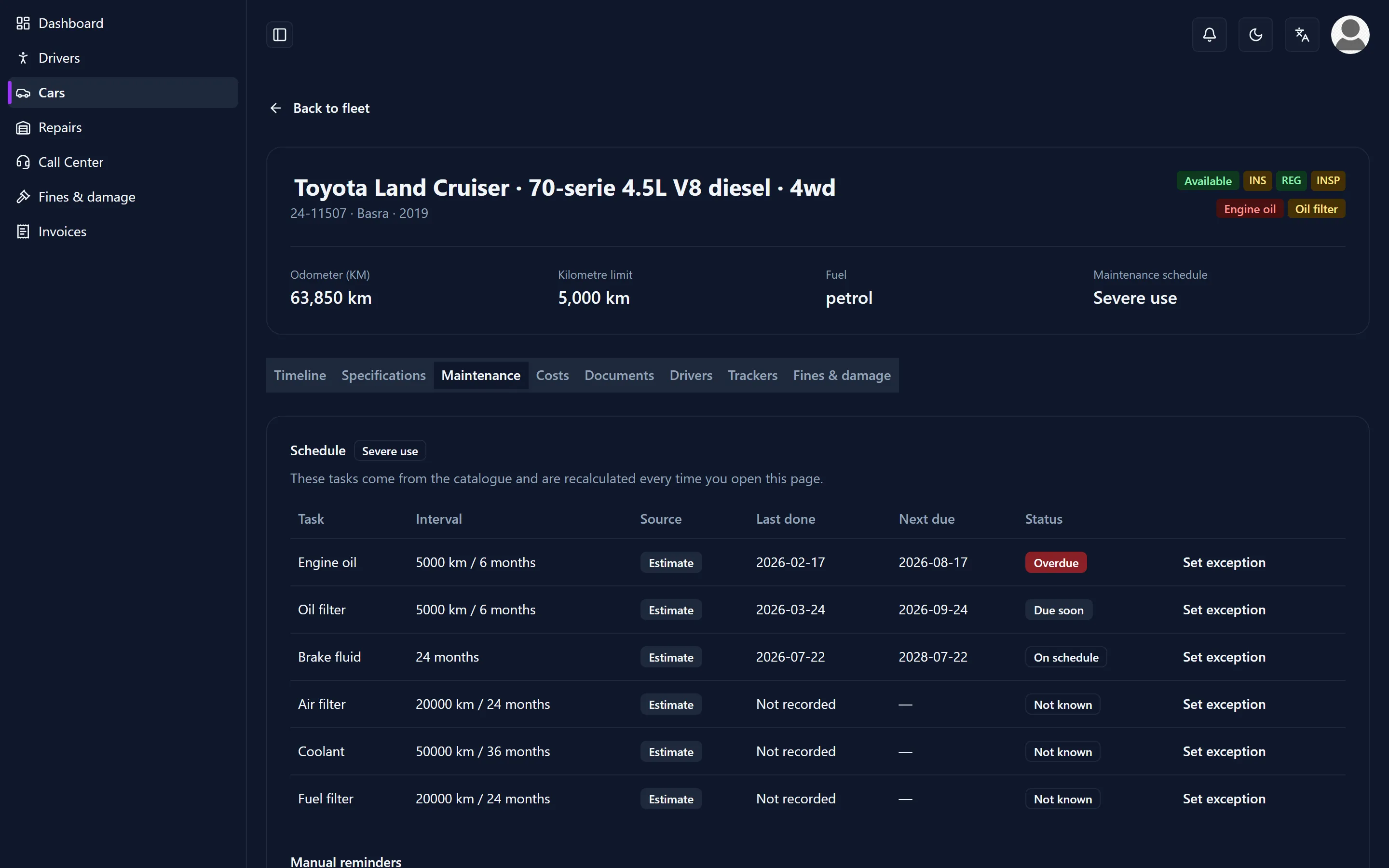Toggle dark mode with moon icon
This screenshot has width=1389, height=868.
pos(1256,35)
